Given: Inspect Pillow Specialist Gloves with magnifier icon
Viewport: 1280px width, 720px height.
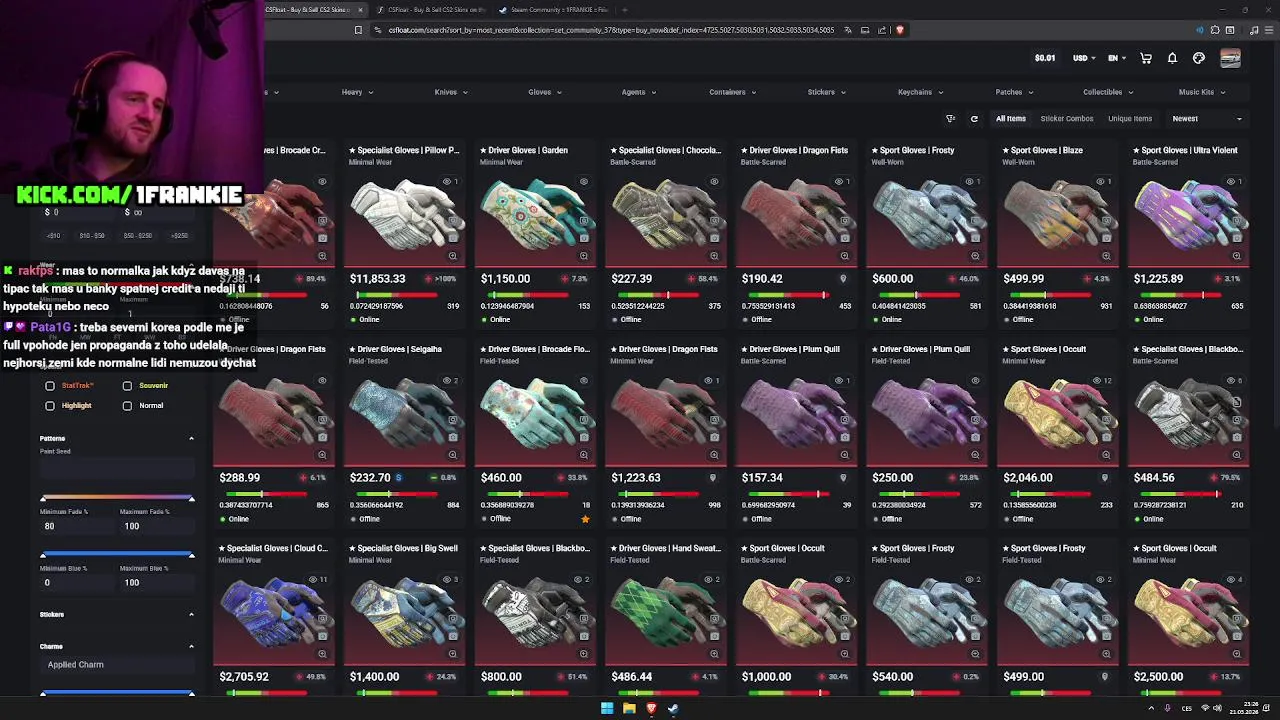Looking at the screenshot, I should [453, 256].
